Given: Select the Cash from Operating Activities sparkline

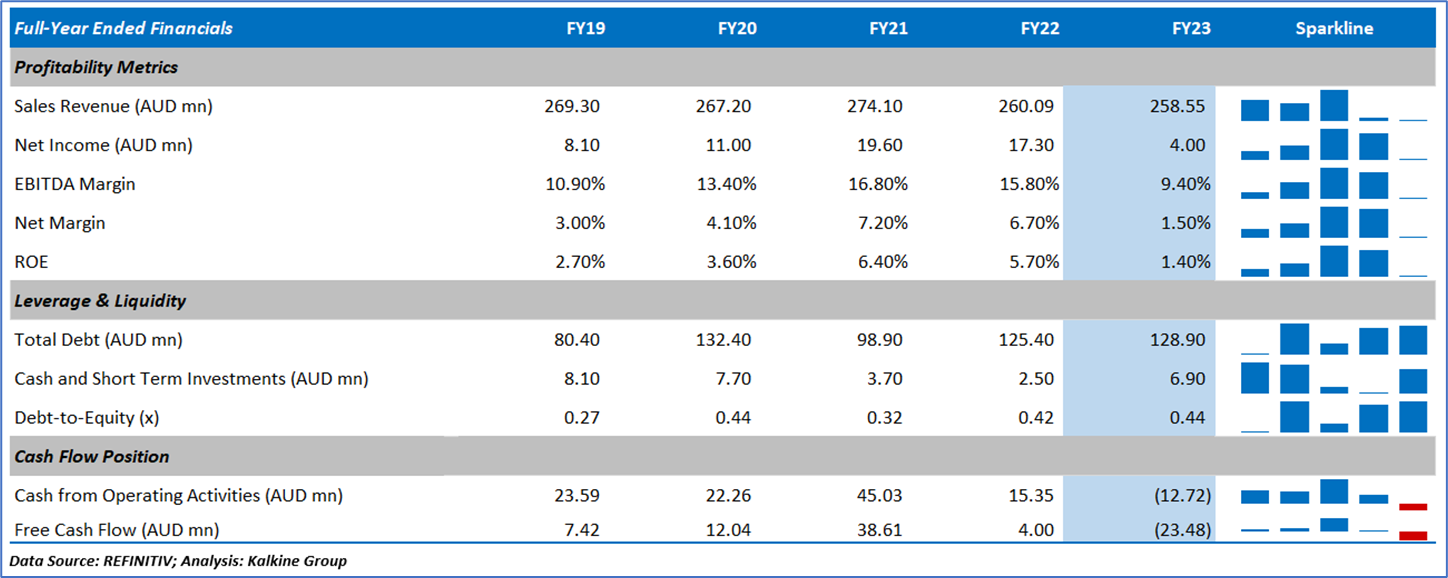Looking at the screenshot, I should click(x=1333, y=495).
